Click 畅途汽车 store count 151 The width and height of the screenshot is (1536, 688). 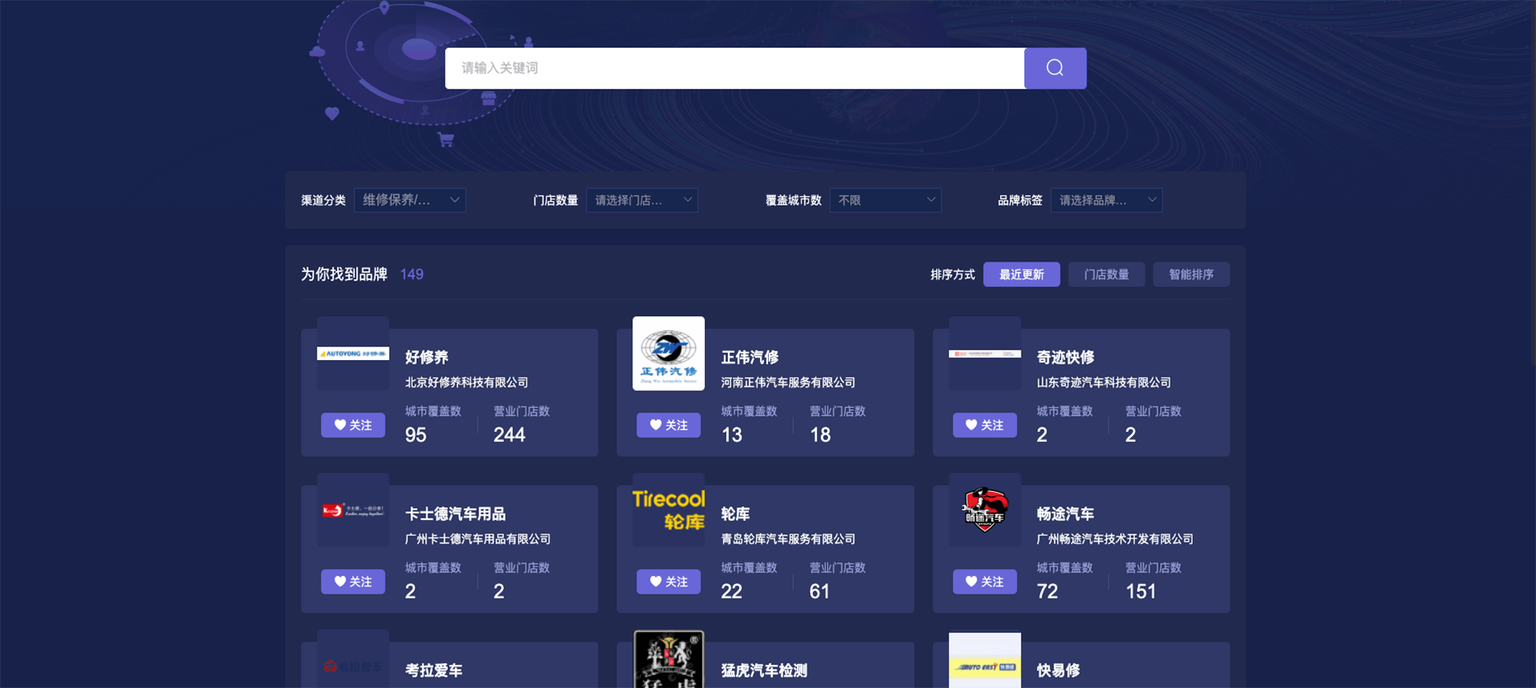[x=1141, y=591]
